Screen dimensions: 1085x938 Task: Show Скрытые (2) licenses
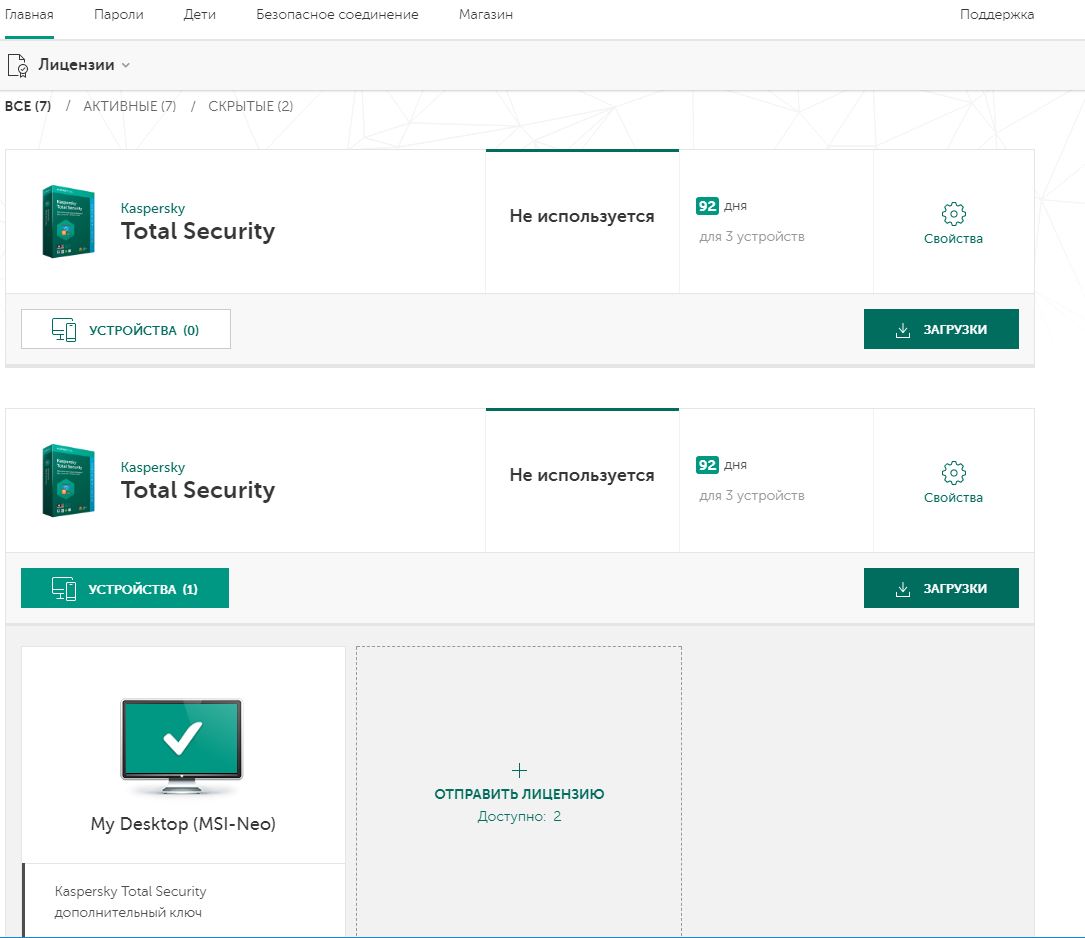click(250, 106)
